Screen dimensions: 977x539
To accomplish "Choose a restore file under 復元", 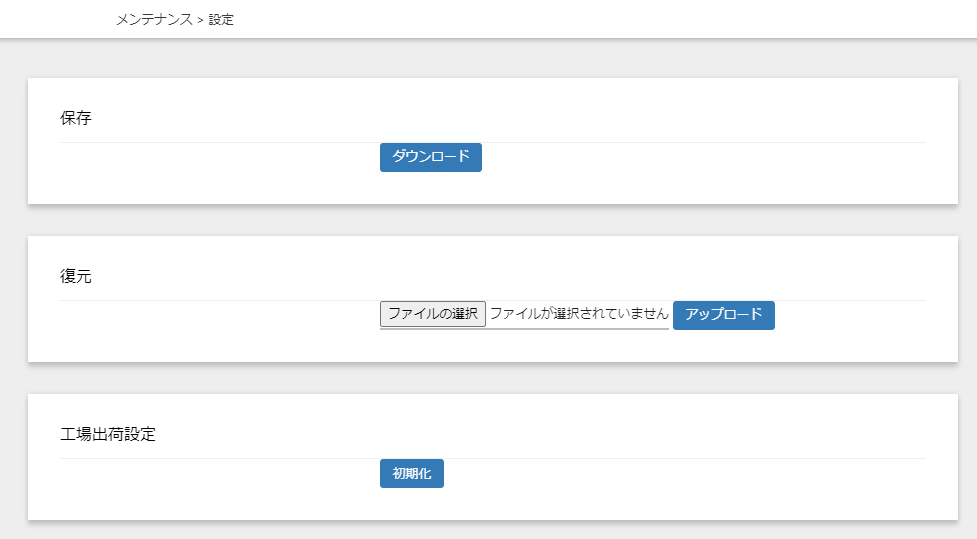I will (433, 314).
